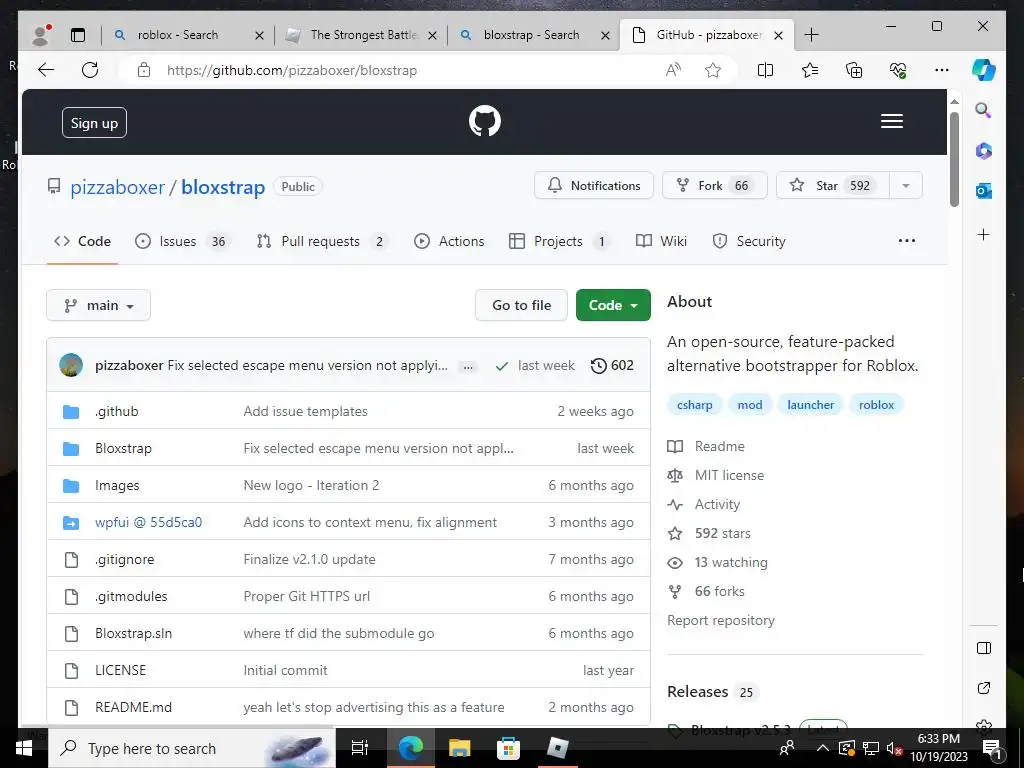Viewport: 1024px width, 768px height.
Task: Expand more repository tabs ellipsis
Action: (x=906, y=241)
